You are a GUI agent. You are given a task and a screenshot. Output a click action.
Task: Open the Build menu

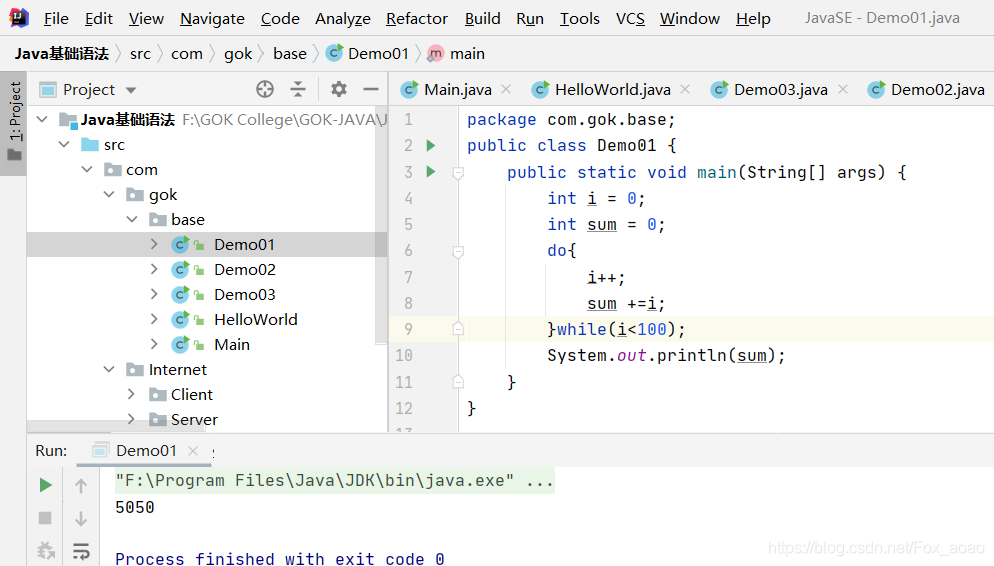(x=482, y=19)
